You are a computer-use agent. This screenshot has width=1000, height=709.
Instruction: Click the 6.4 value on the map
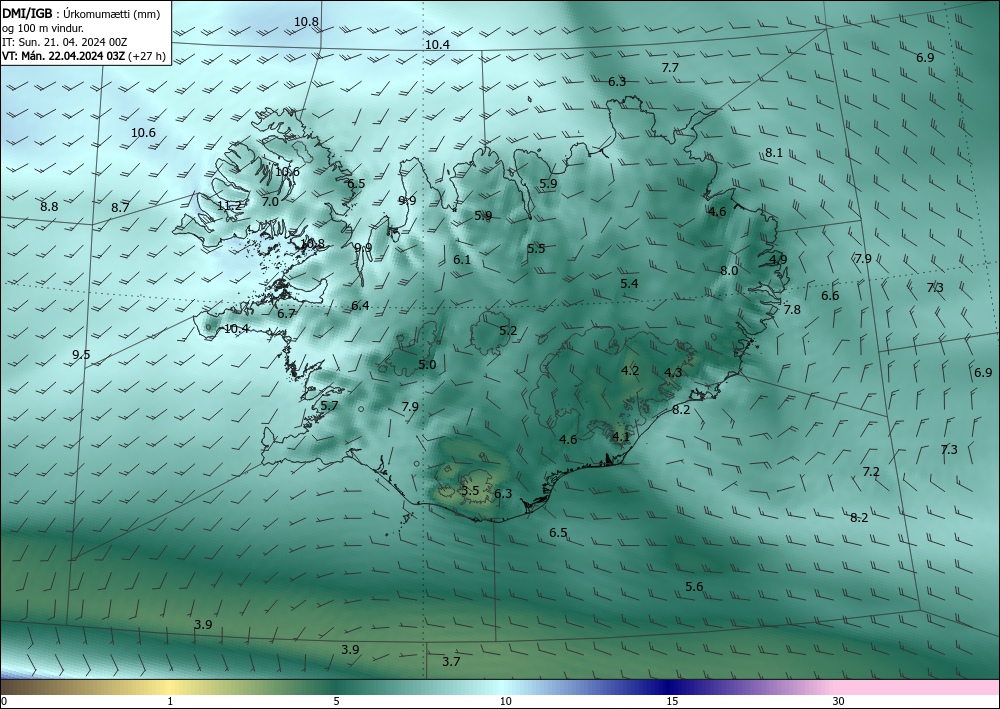(360, 305)
